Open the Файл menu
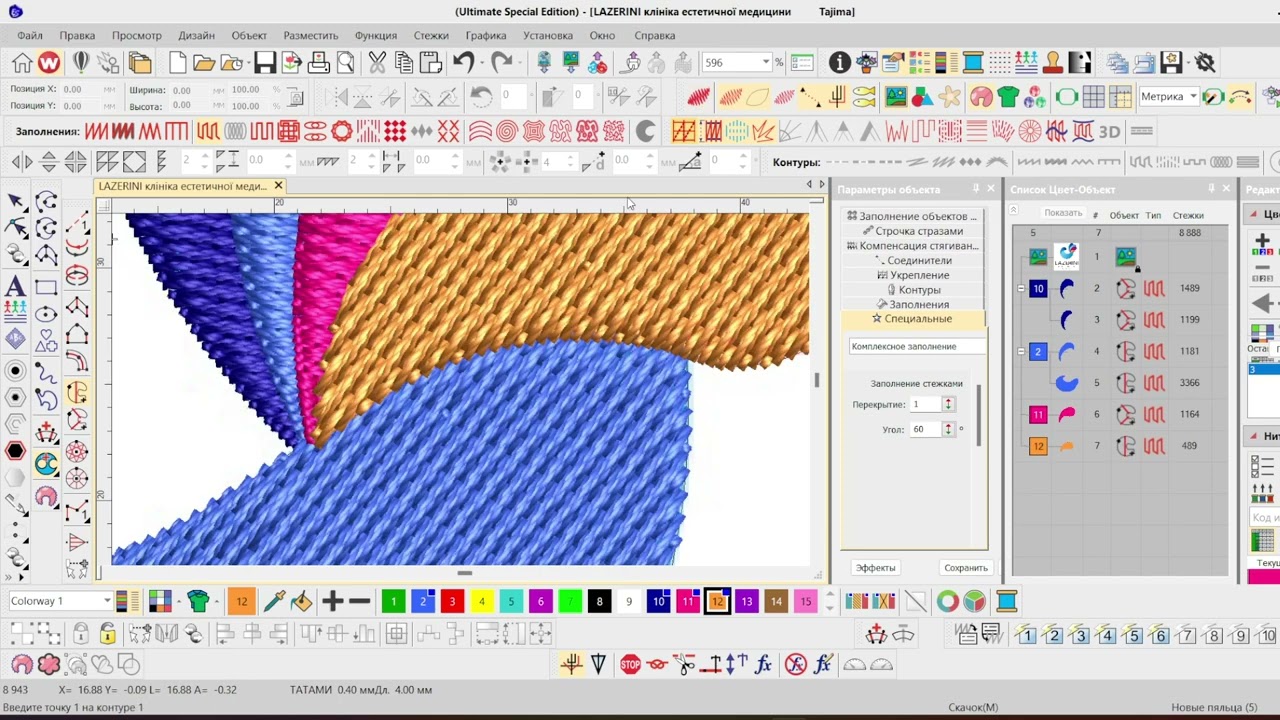Viewport: 1280px width, 720px height. coord(30,35)
